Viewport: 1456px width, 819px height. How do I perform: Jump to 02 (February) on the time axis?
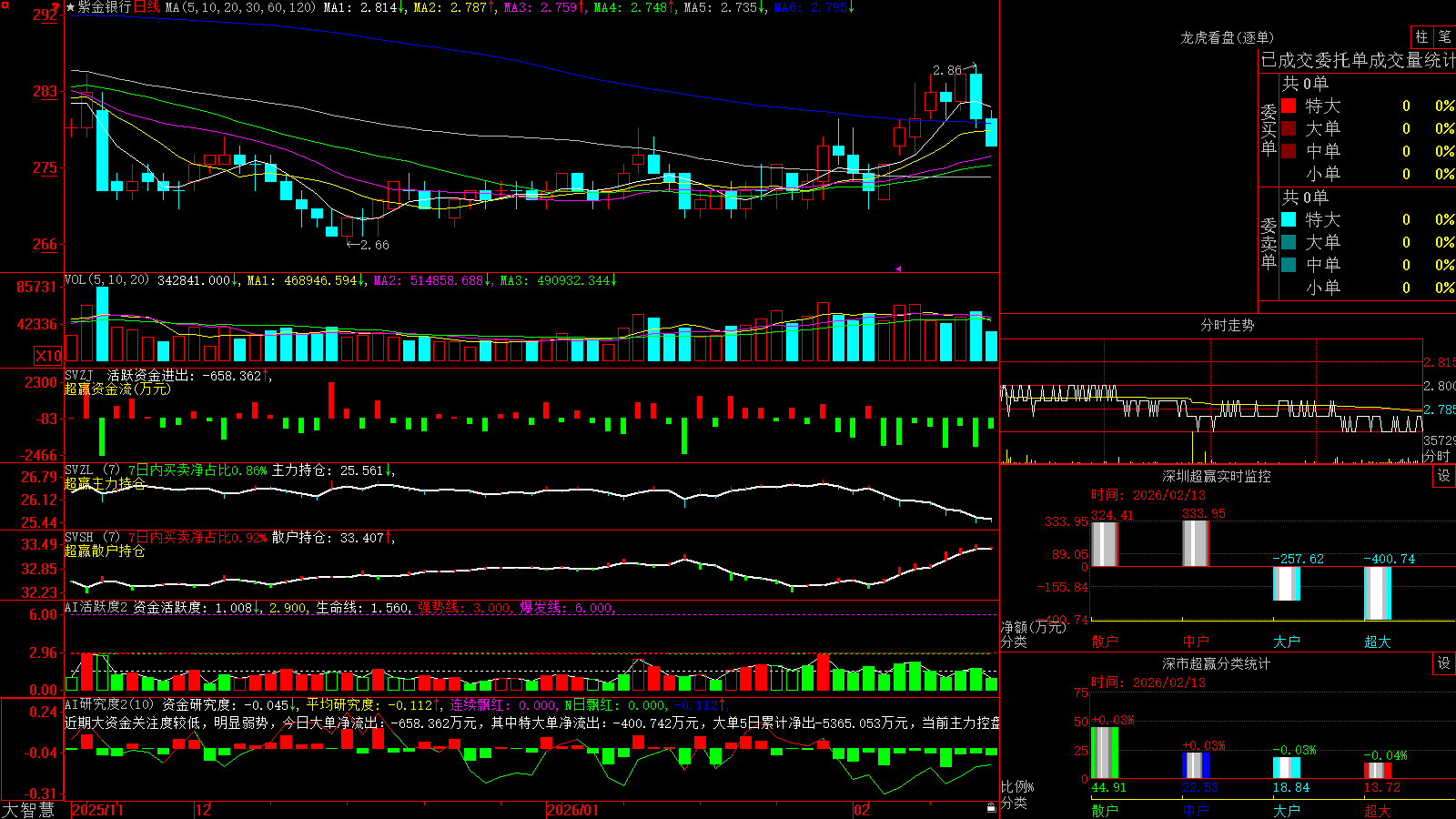861,810
